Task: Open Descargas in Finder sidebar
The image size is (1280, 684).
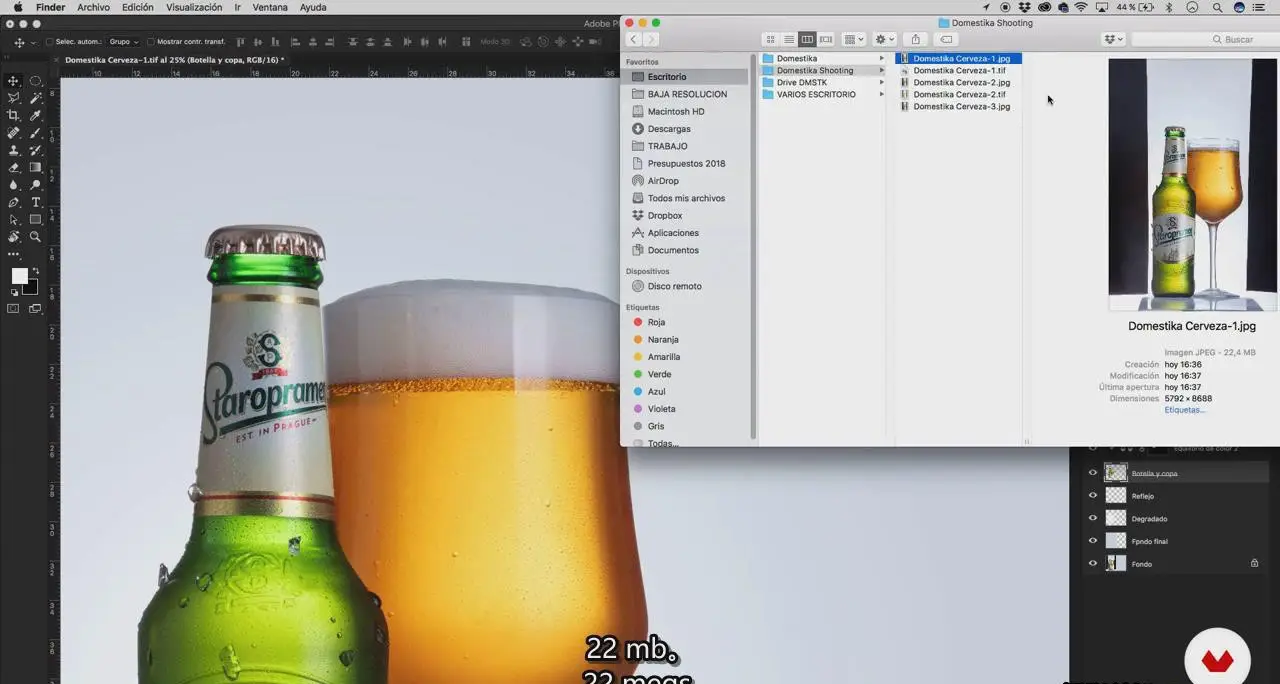Action: coord(669,129)
